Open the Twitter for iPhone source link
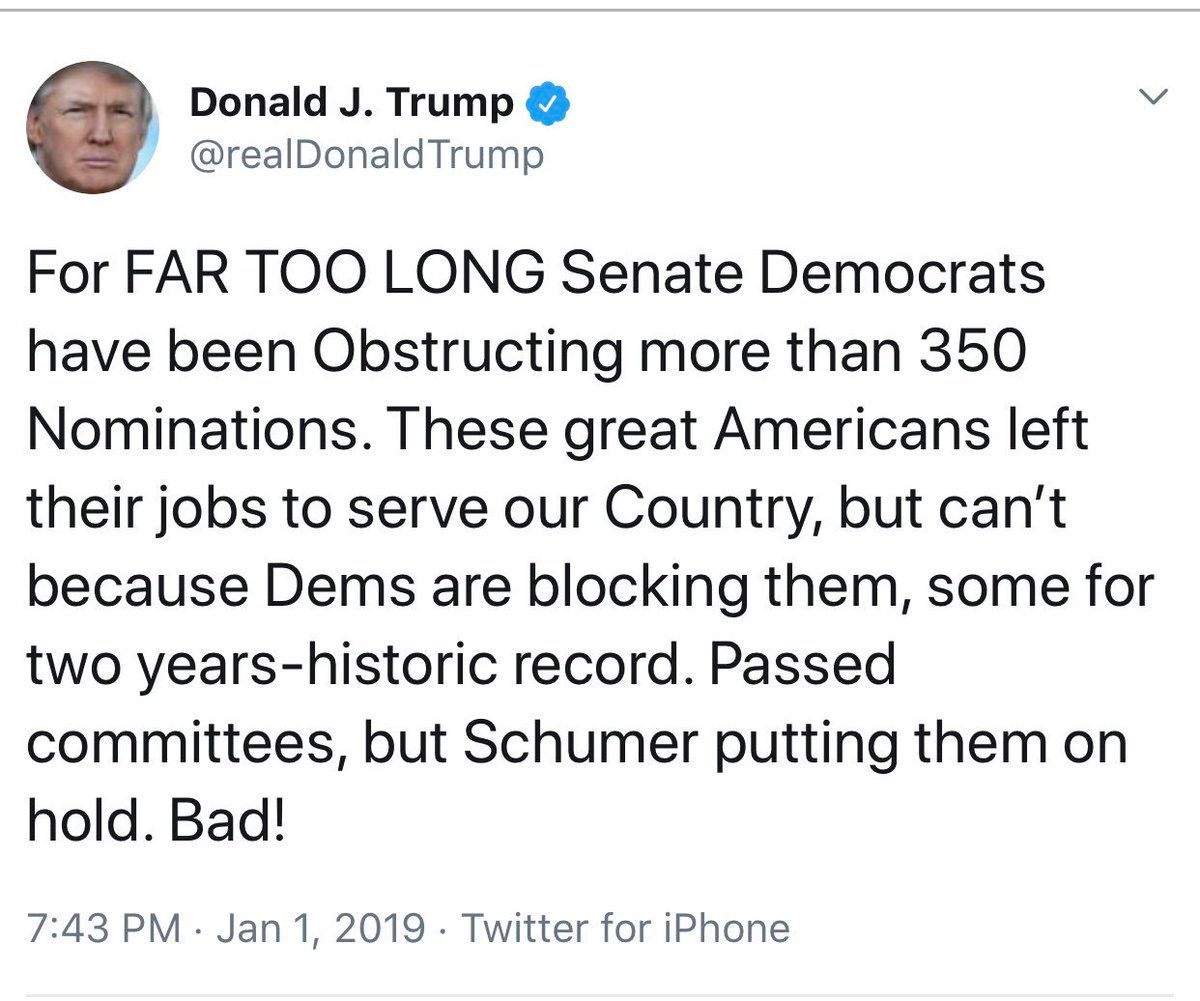Image resolution: width=1200 pixels, height=1001 pixels. 625,929
